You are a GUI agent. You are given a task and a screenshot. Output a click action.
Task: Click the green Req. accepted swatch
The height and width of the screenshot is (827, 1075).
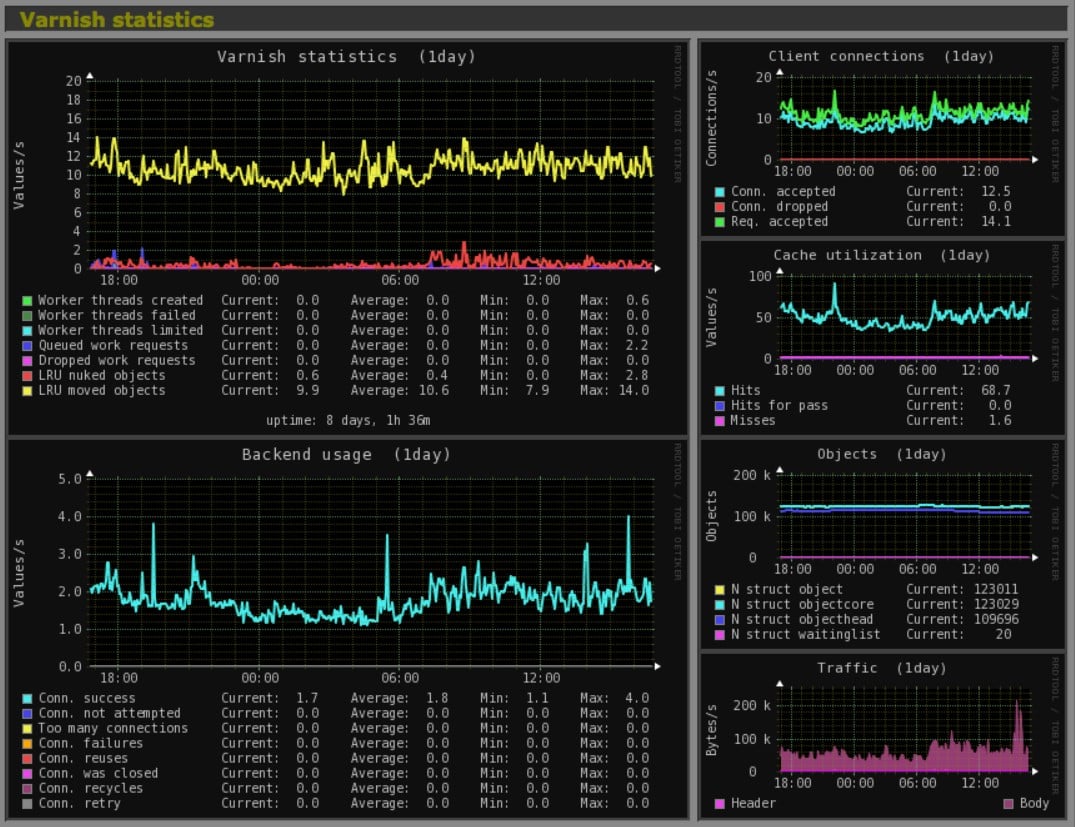(x=720, y=222)
